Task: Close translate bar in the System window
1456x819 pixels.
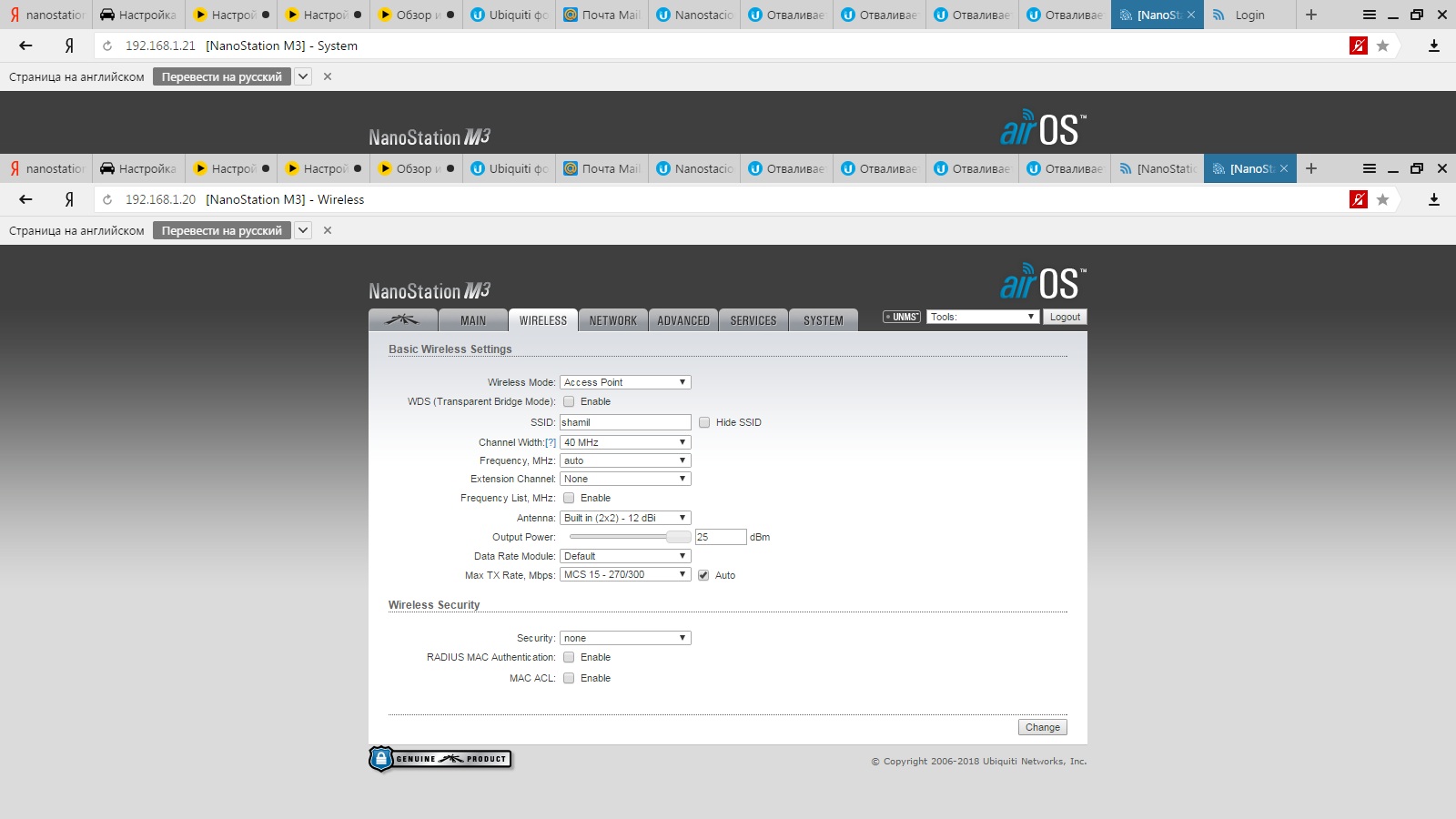Action: tap(328, 76)
